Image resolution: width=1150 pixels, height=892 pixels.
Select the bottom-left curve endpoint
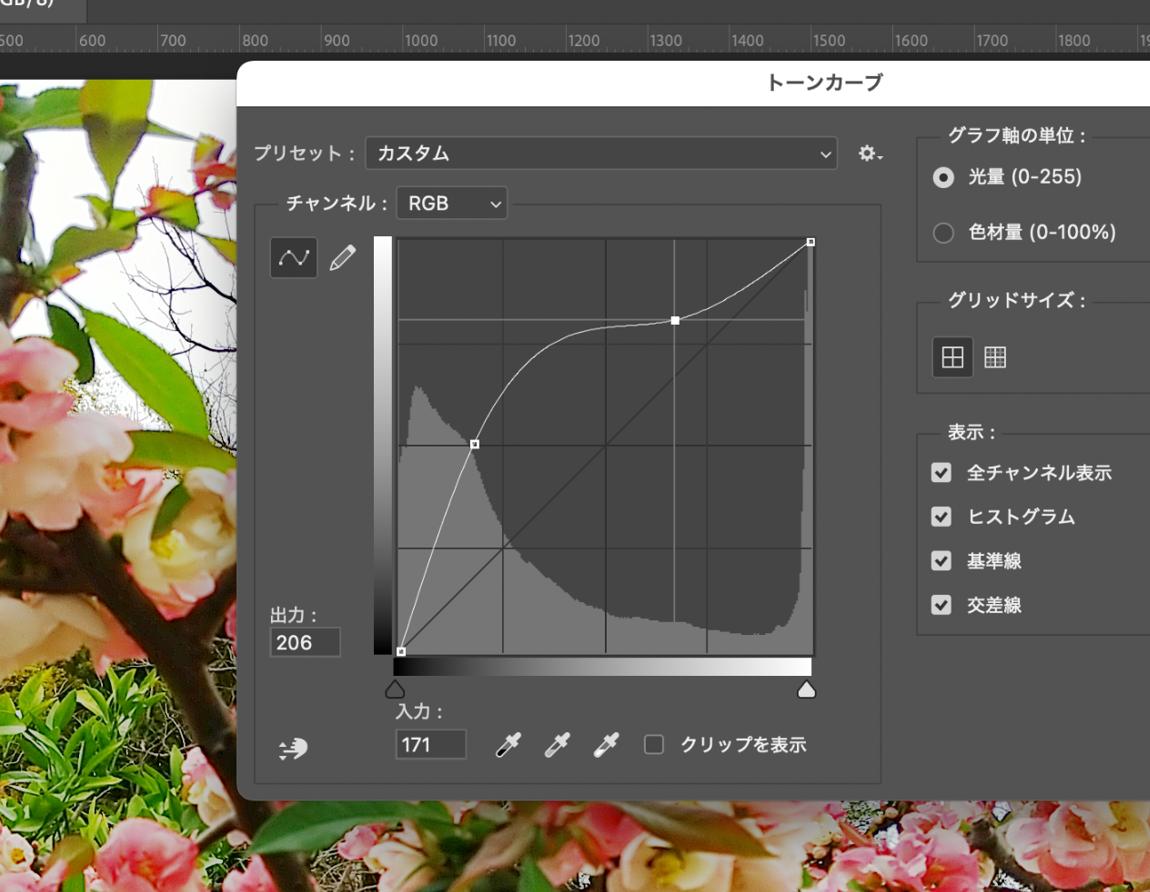(400, 651)
